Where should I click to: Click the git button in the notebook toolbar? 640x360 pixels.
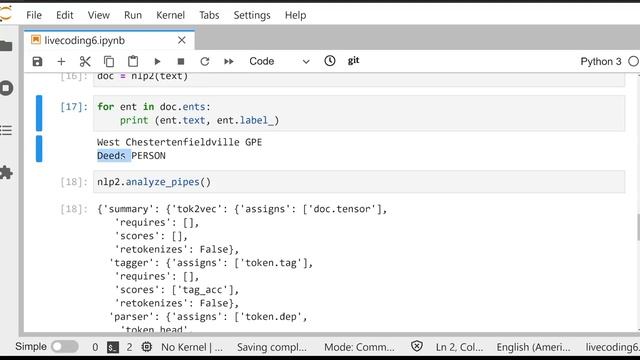pyautogui.click(x=353, y=60)
